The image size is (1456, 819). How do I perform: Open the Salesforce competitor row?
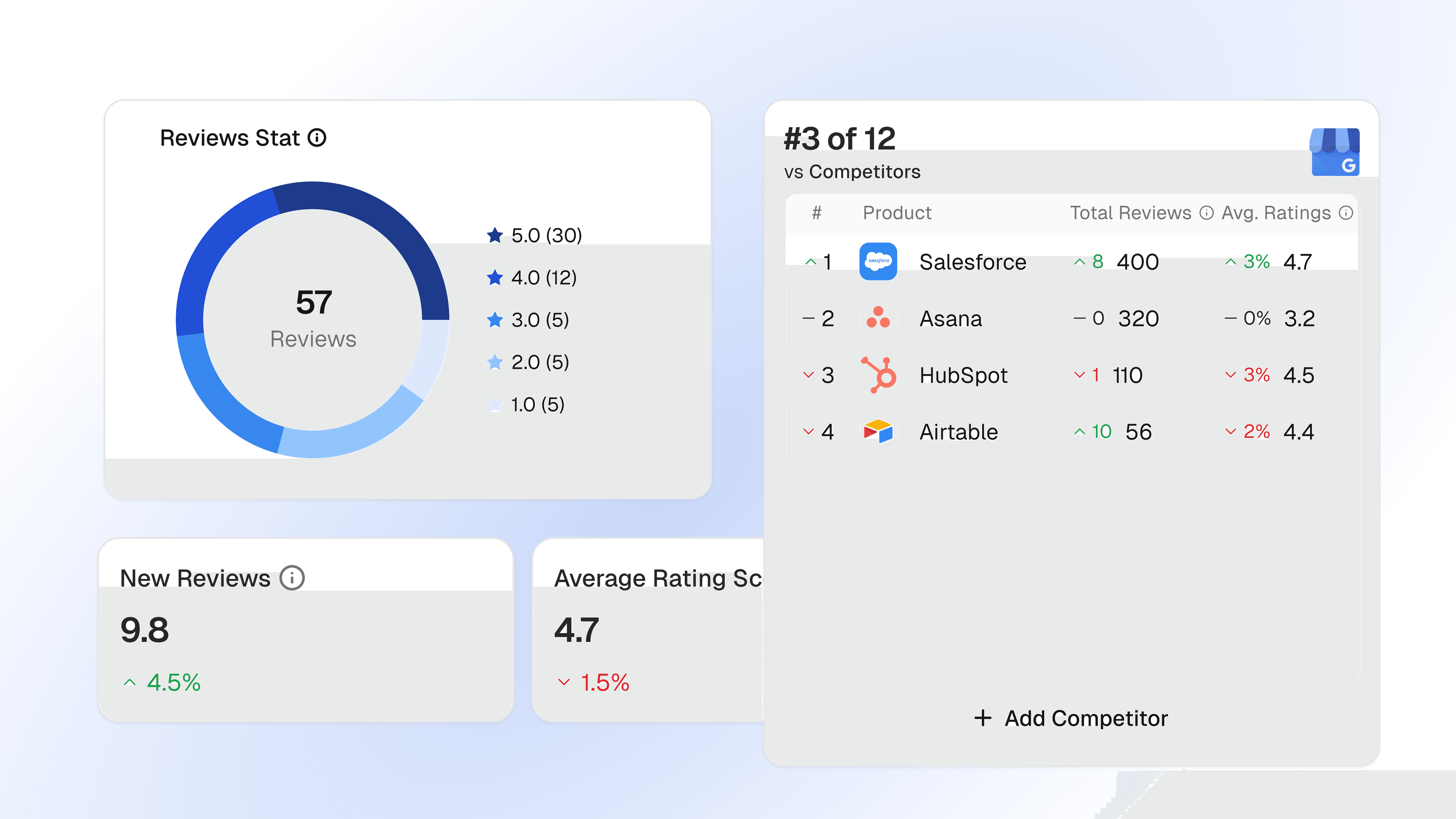click(x=972, y=262)
